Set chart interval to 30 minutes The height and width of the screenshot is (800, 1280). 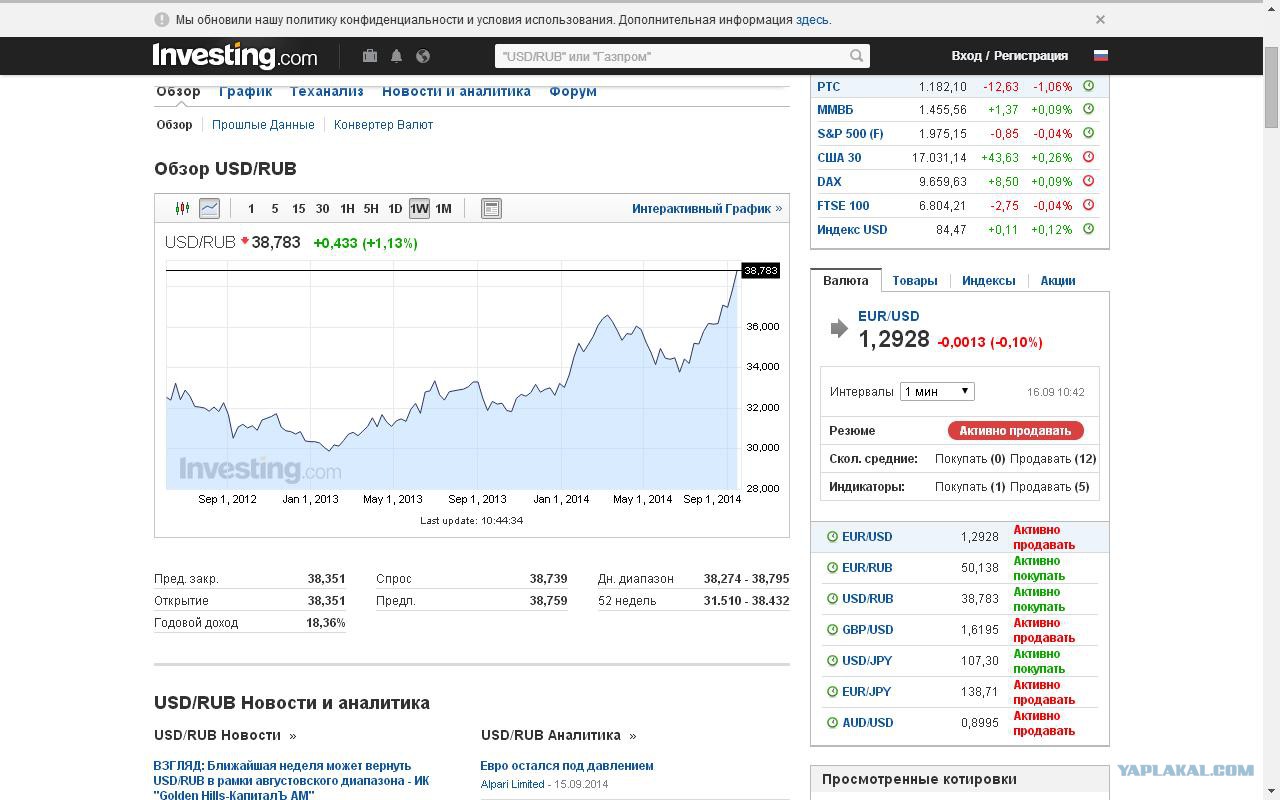tap(322, 208)
